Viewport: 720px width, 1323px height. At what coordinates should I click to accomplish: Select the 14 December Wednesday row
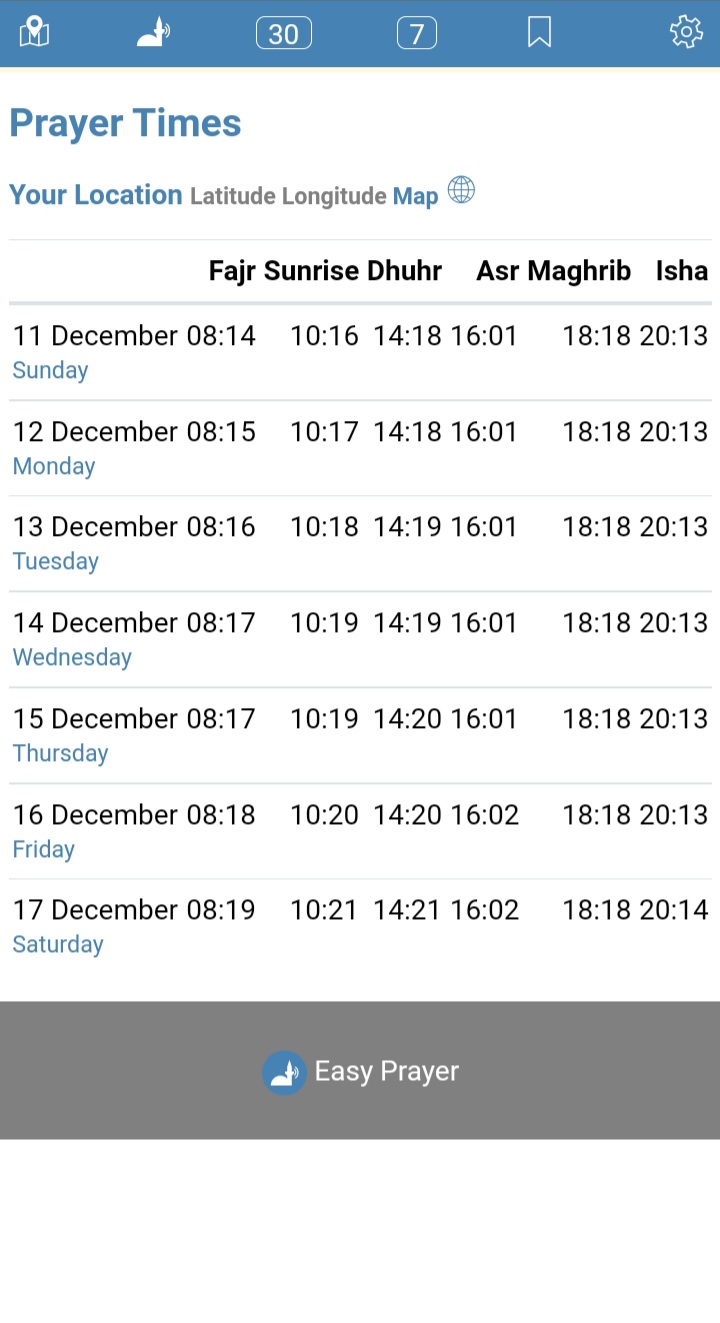[360, 639]
